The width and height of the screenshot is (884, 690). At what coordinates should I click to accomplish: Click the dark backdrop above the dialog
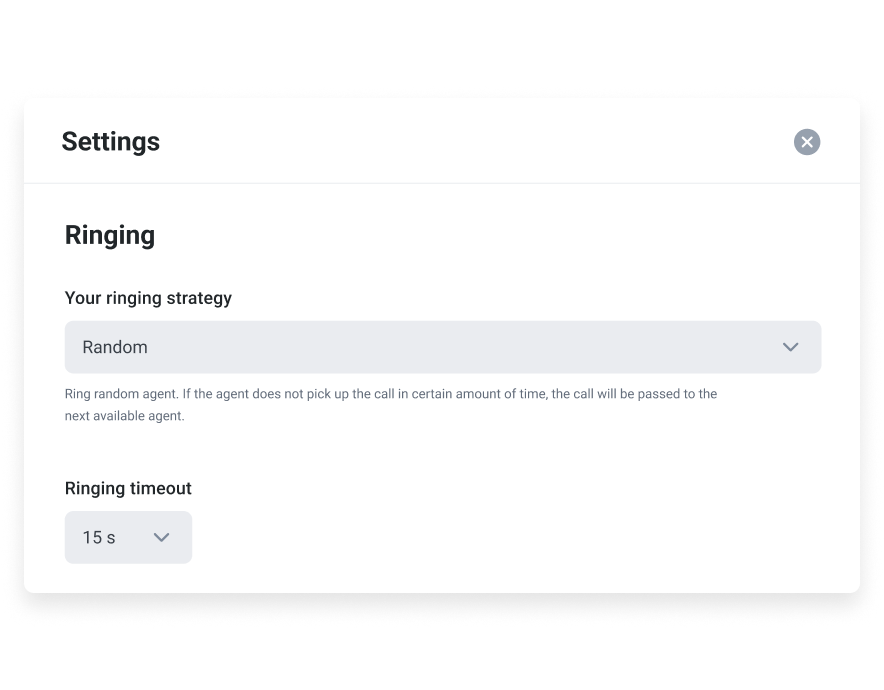pos(442,45)
